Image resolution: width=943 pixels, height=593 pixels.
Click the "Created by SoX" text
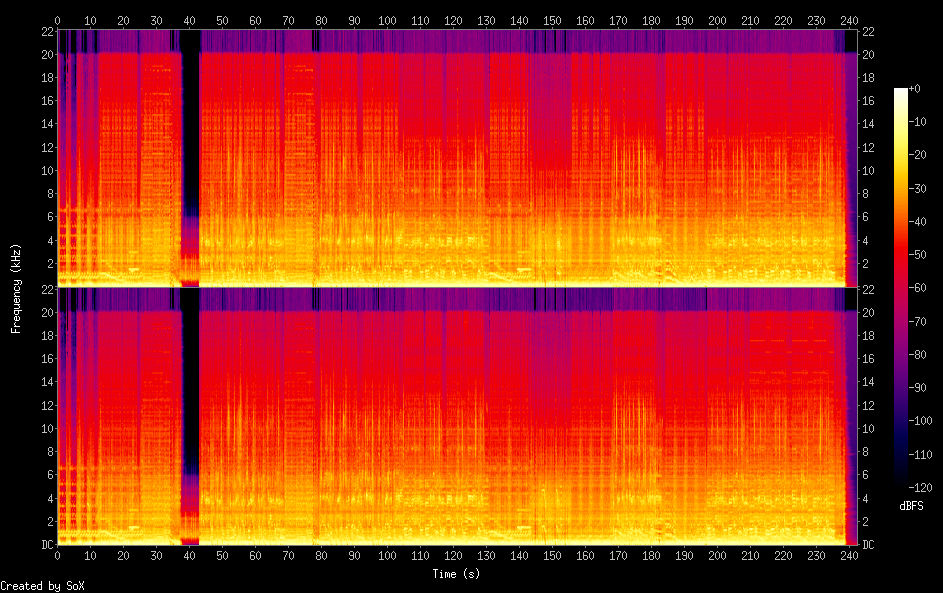tap(42, 586)
